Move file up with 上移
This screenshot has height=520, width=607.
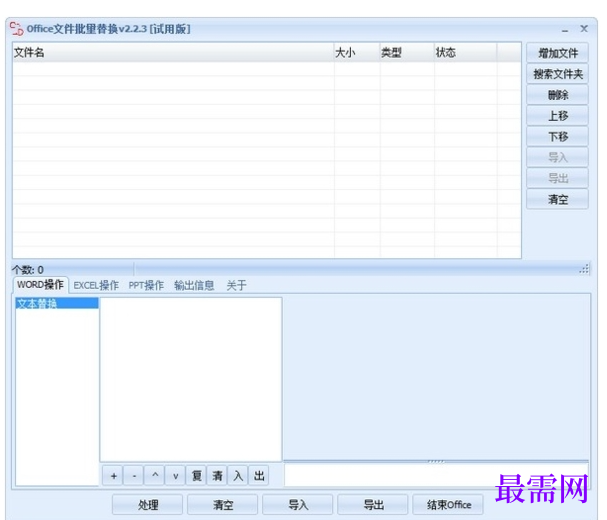(557, 116)
